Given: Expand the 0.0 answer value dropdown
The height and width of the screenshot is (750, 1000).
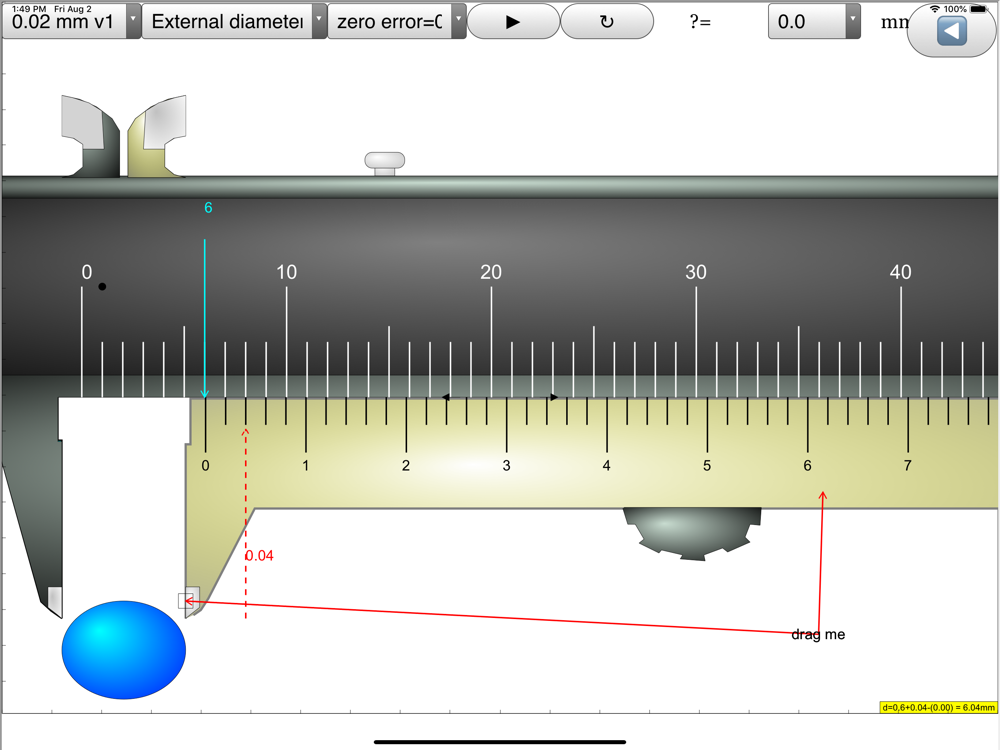Looking at the screenshot, I should 853,21.
